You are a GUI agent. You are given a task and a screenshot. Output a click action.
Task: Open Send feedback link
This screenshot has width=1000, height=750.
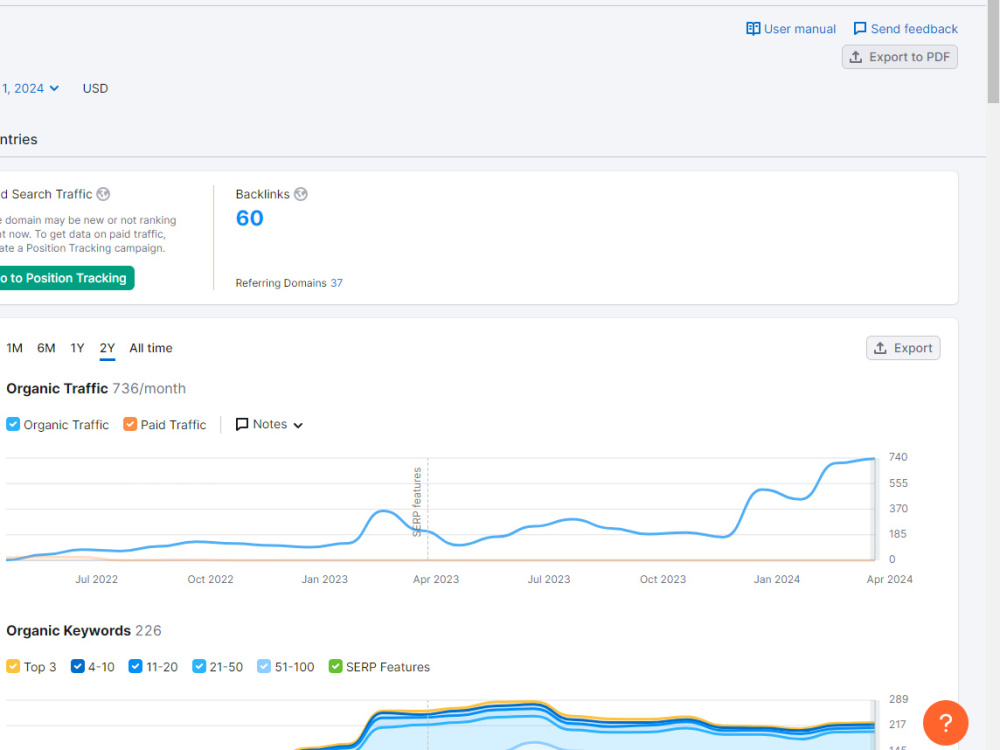coord(906,29)
